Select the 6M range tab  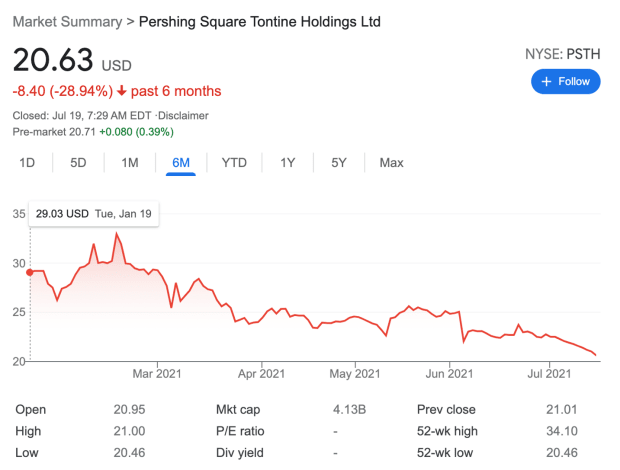(x=181, y=163)
